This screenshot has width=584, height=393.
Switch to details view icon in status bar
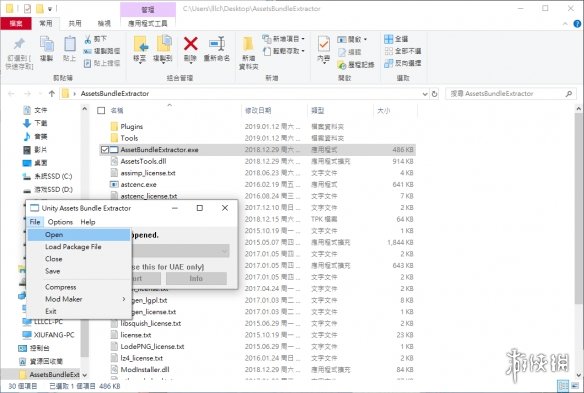pos(563,386)
